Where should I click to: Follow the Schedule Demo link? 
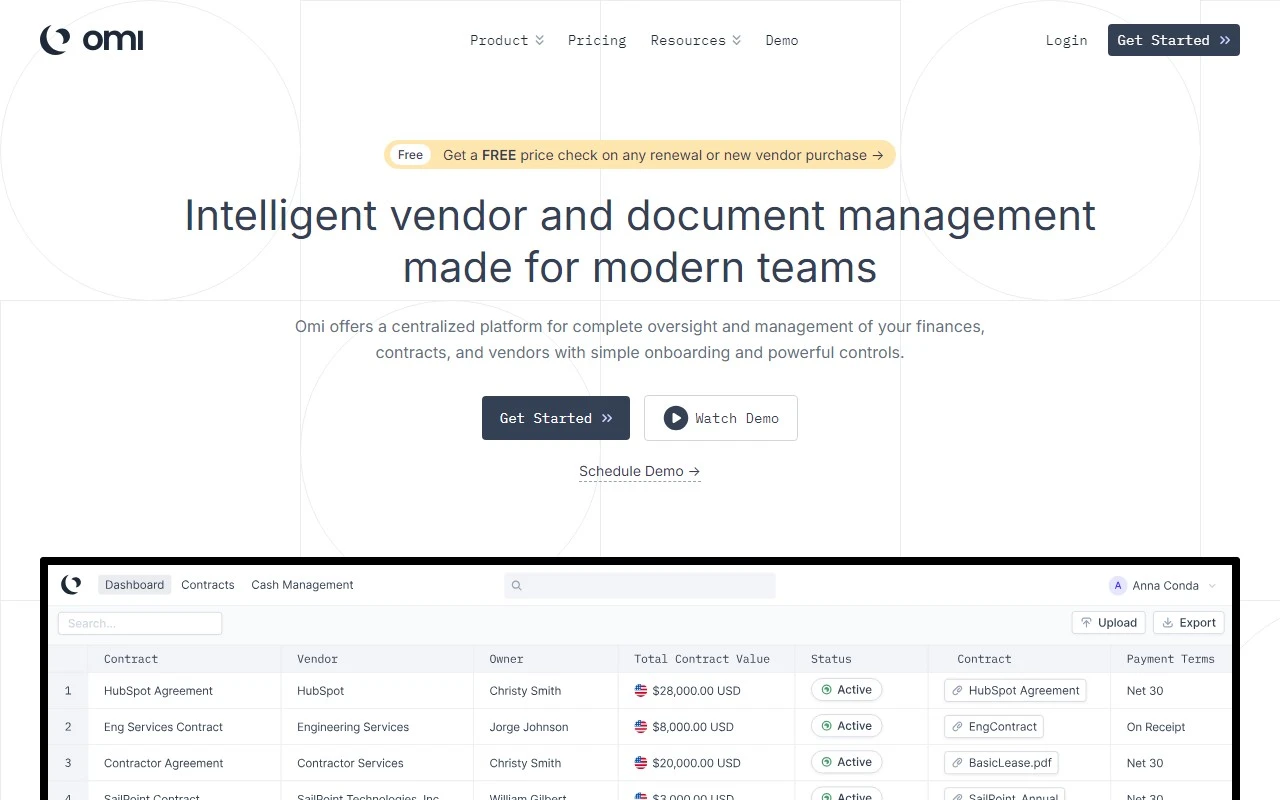point(640,471)
